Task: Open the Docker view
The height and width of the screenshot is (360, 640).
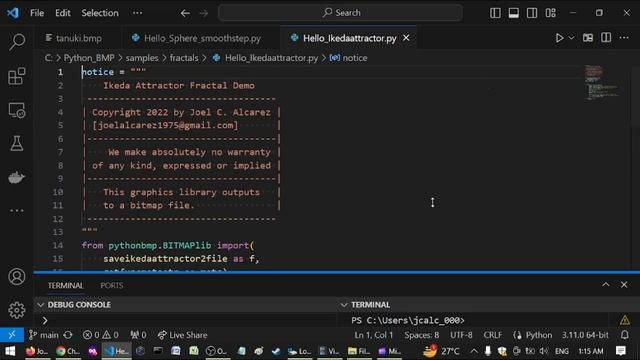Action: (x=17, y=177)
